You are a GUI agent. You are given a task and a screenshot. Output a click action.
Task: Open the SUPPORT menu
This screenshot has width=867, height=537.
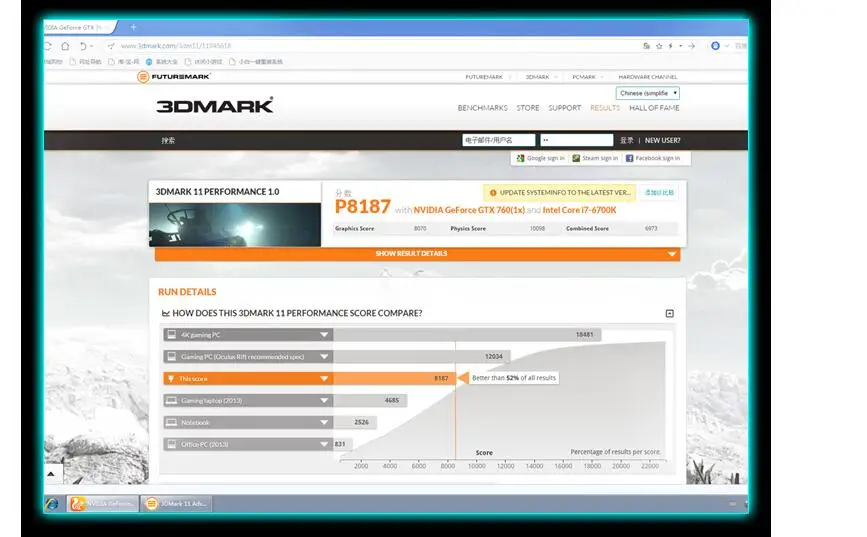[565, 108]
